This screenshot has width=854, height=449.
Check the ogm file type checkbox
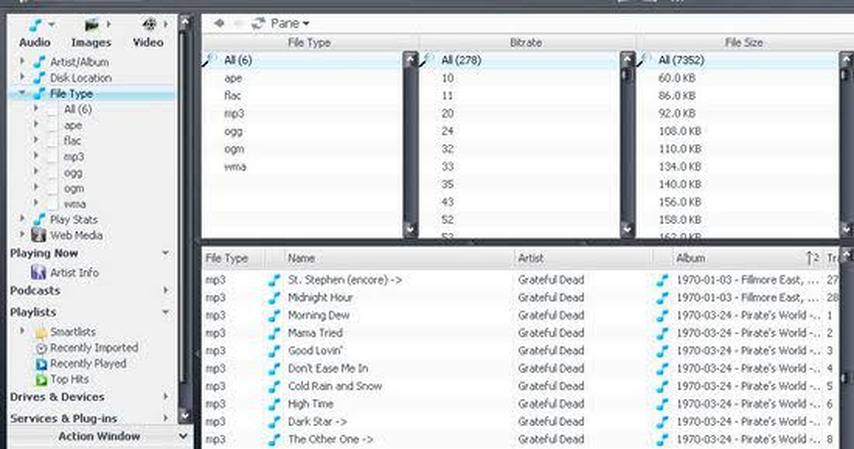(52, 189)
